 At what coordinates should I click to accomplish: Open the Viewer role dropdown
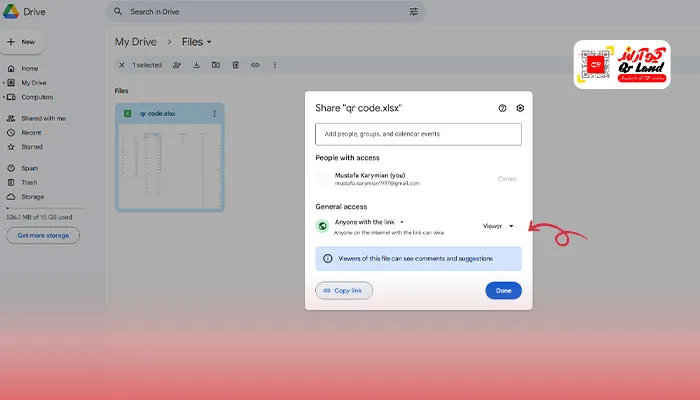(x=498, y=226)
